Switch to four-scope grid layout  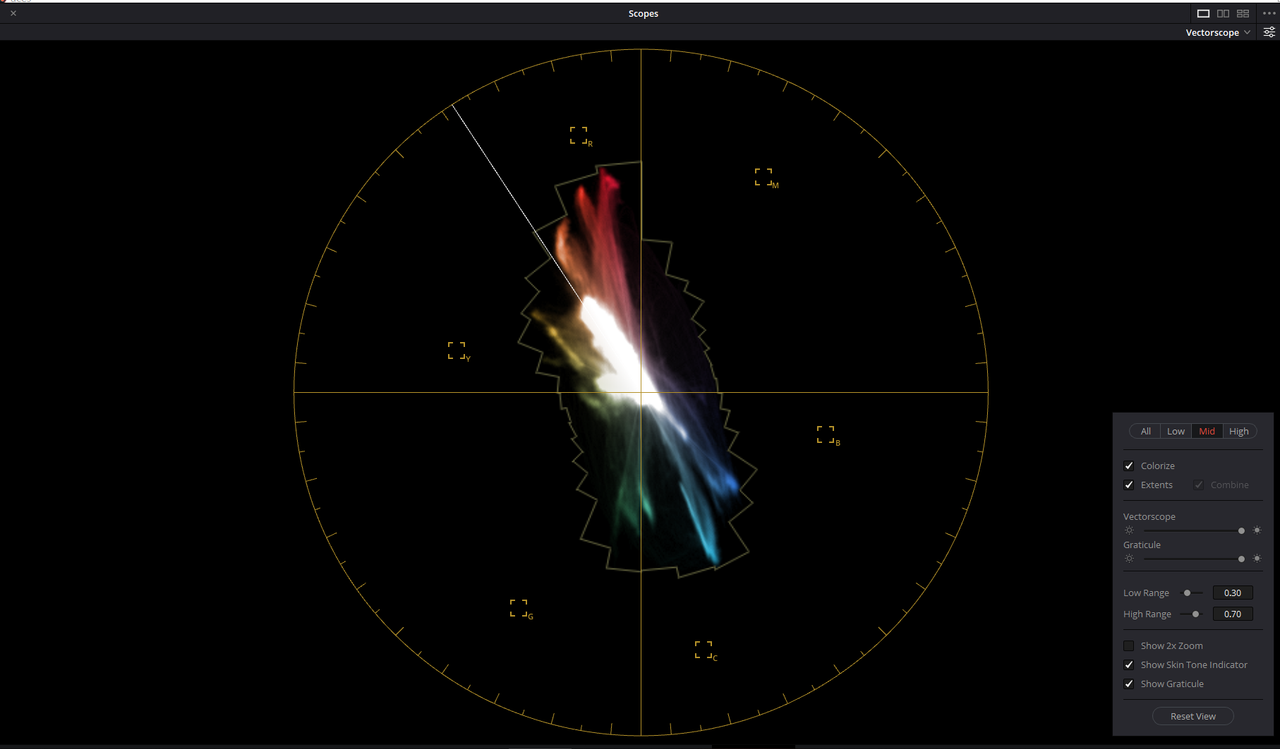(x=1243, y=13)
